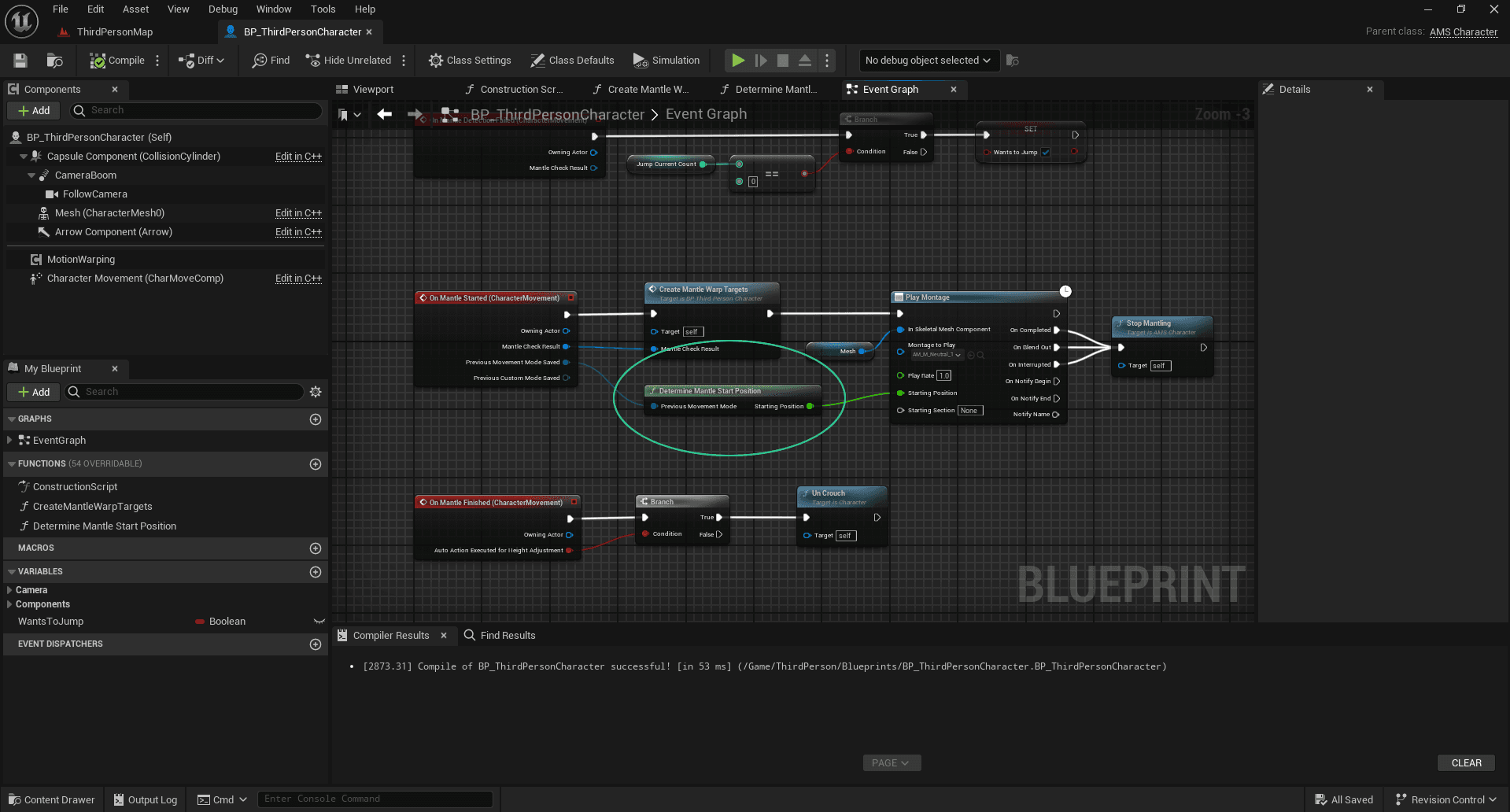Open the Debug menu
The width and height of the screenshot is (1510, 812).
point(223,9)
